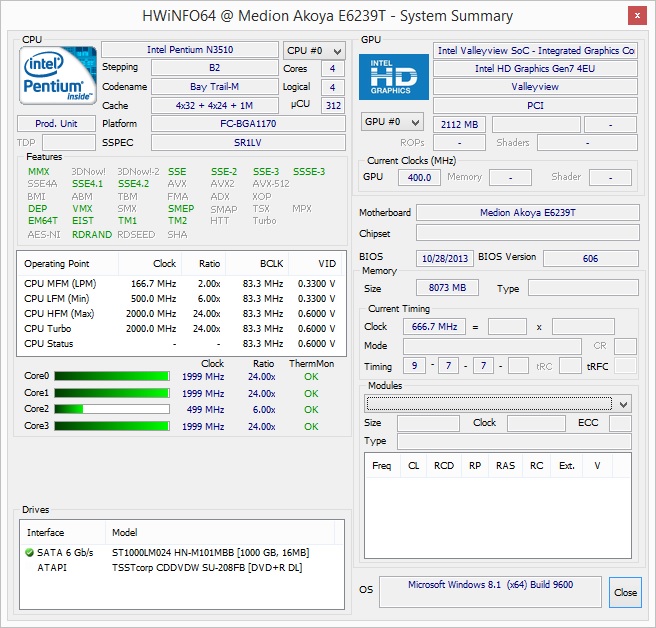Click the SSE4.2 feature label

pyautogui.click(x=133, y=184)
